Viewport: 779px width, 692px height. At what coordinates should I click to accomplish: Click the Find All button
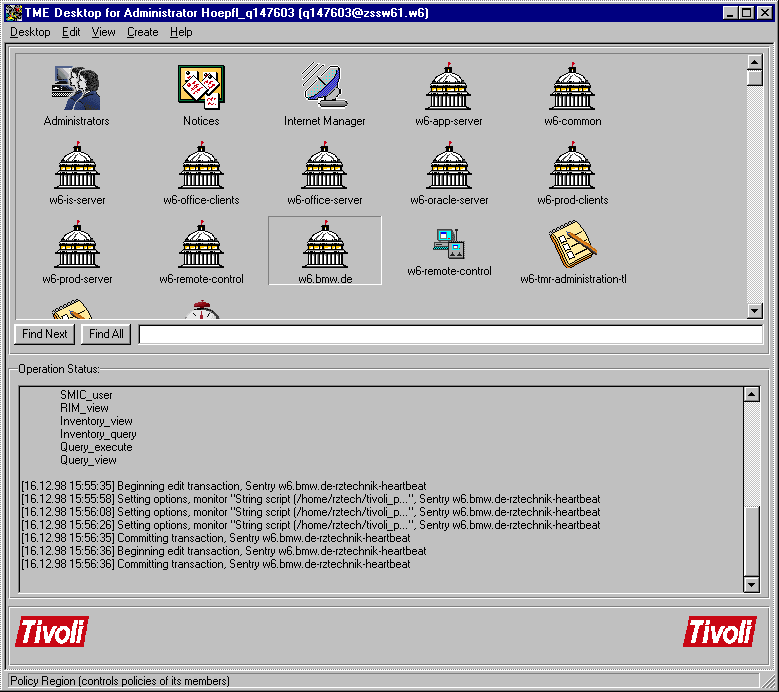pyautogui.click(x=106, y=334)
